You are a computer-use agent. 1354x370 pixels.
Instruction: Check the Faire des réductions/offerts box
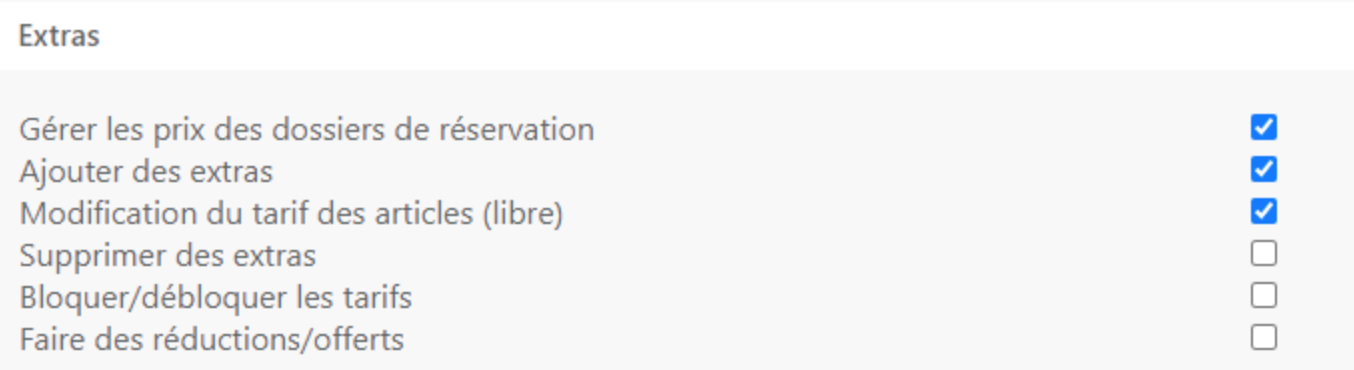tap(1264, 337)
